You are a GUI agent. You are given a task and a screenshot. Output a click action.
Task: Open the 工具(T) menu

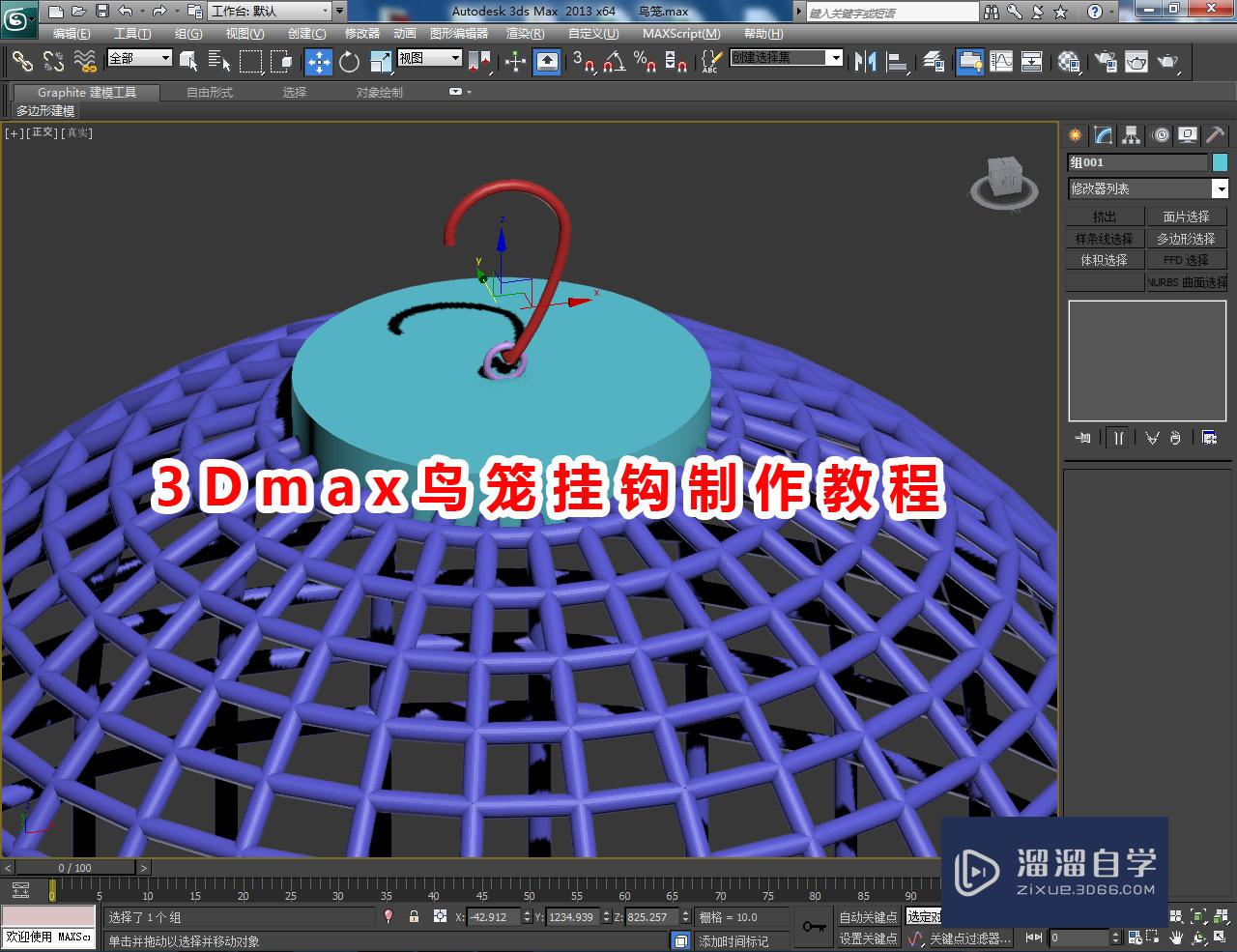tap(132, 33)
